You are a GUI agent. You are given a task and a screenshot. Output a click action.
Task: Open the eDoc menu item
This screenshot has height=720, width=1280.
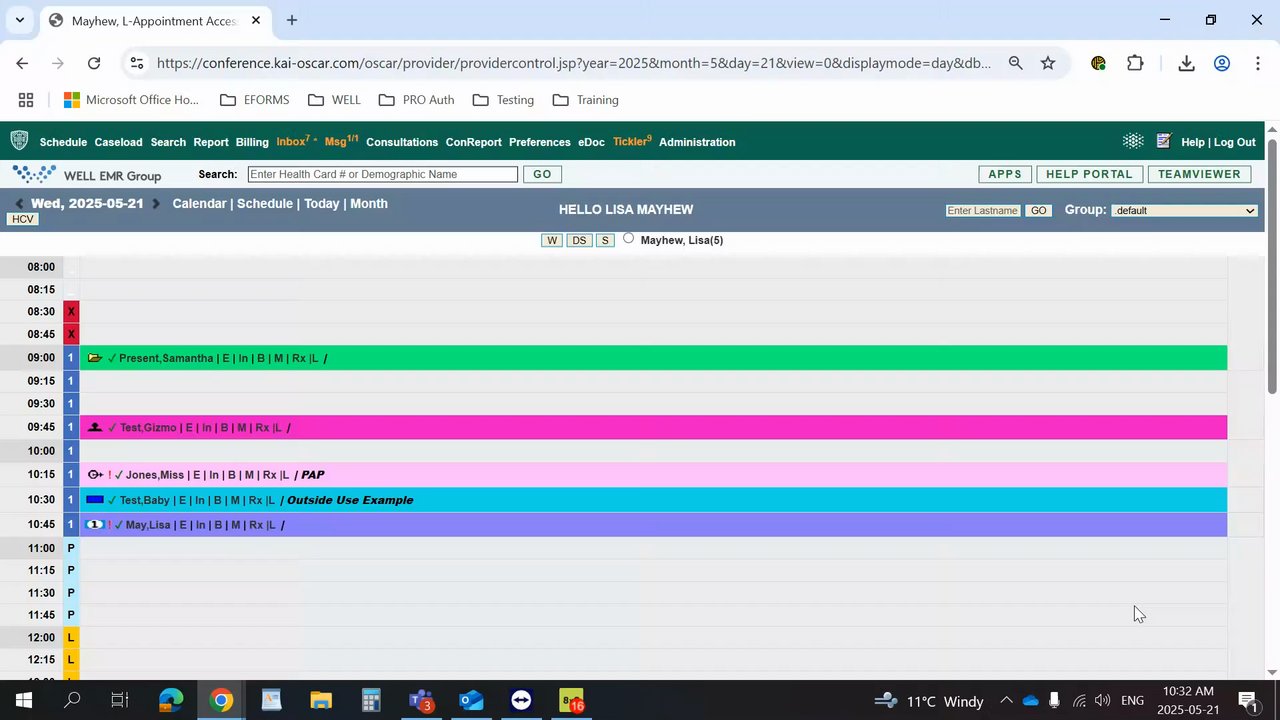(591, 142)
